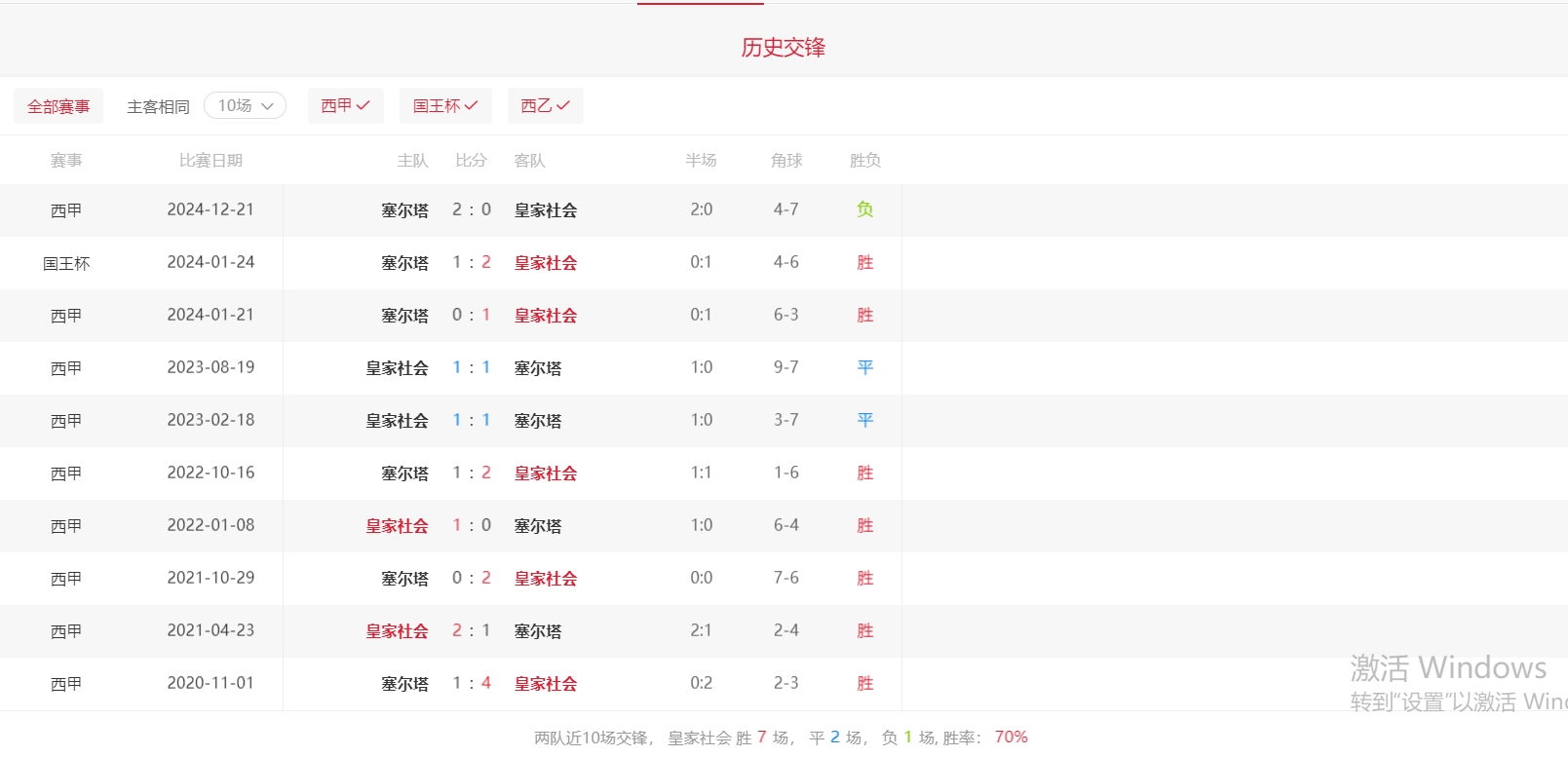1568x757 pixels.
Task: Click the 角球 column header
Action: pyautogui.click(x=786, y=160)
